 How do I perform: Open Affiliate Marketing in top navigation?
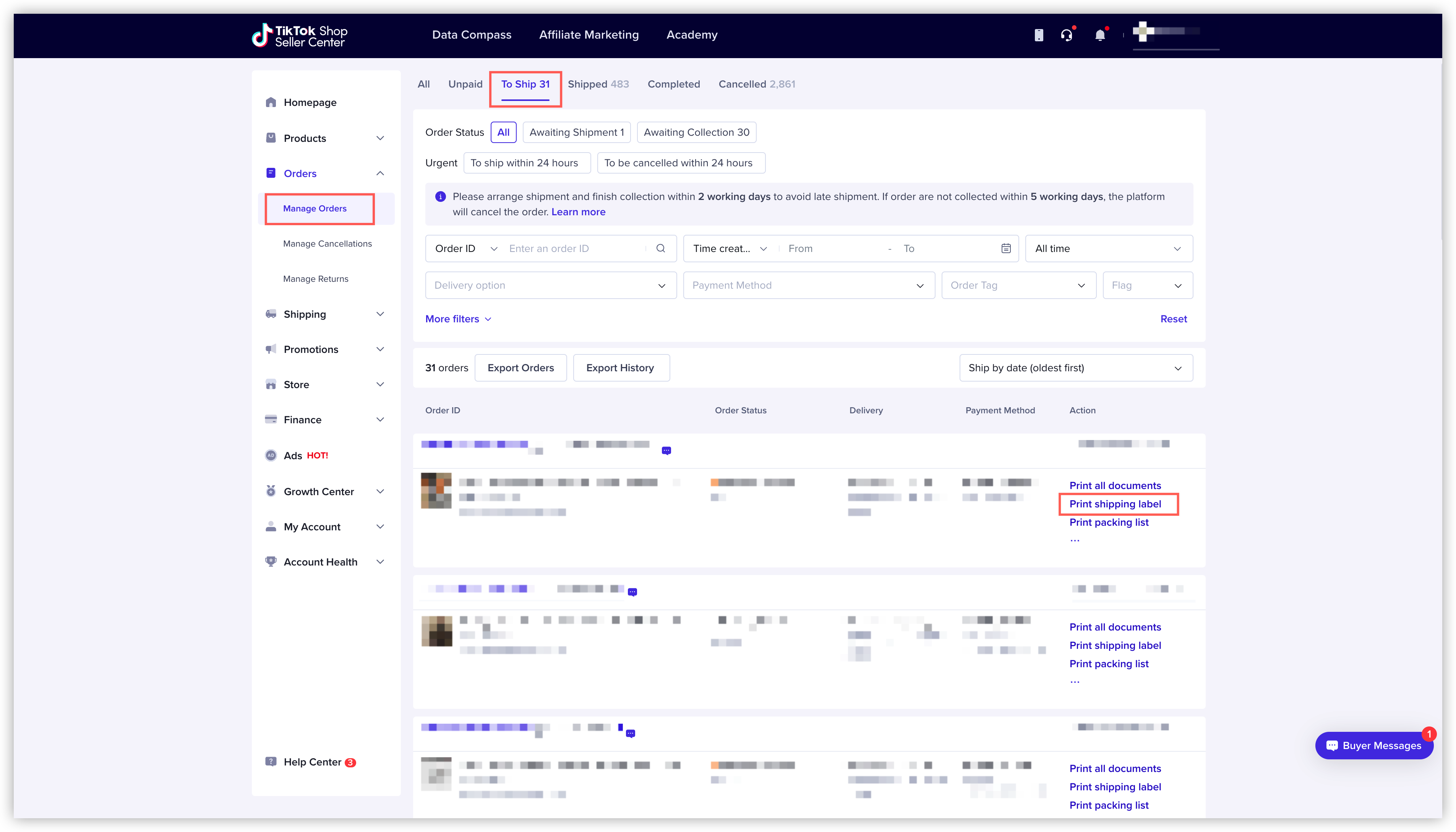(589, 35)
